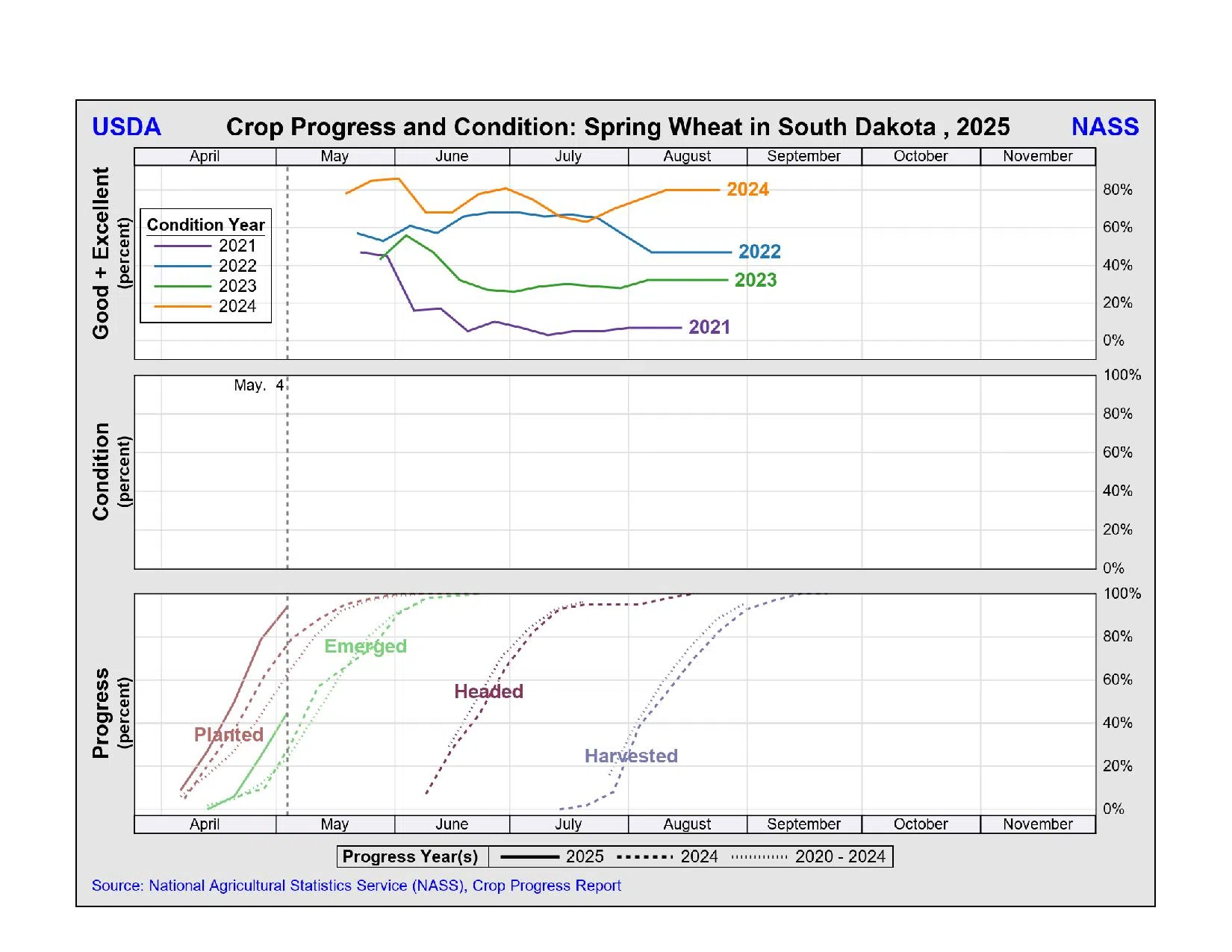
Task: Click the Crop Progress and Condition chart title
Action: (x=617, y=127)
